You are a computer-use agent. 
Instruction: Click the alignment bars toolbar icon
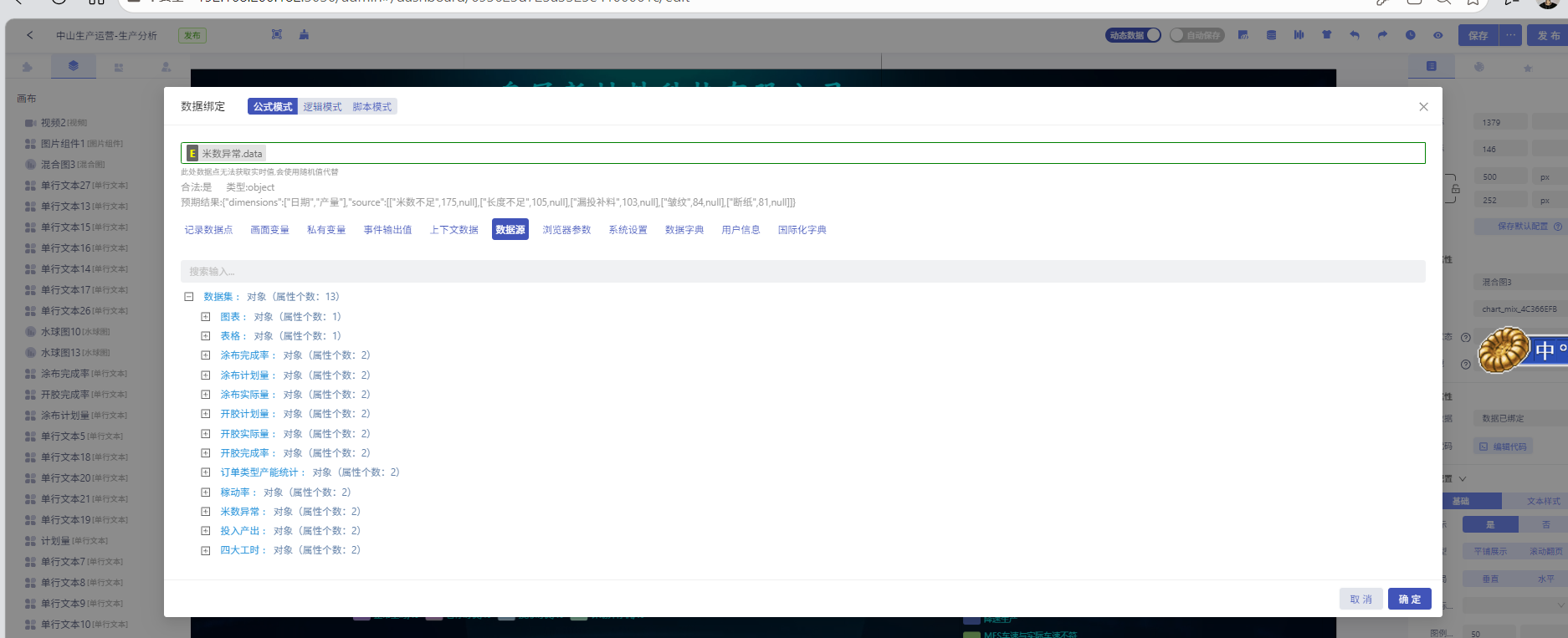tap(1299, 35)
